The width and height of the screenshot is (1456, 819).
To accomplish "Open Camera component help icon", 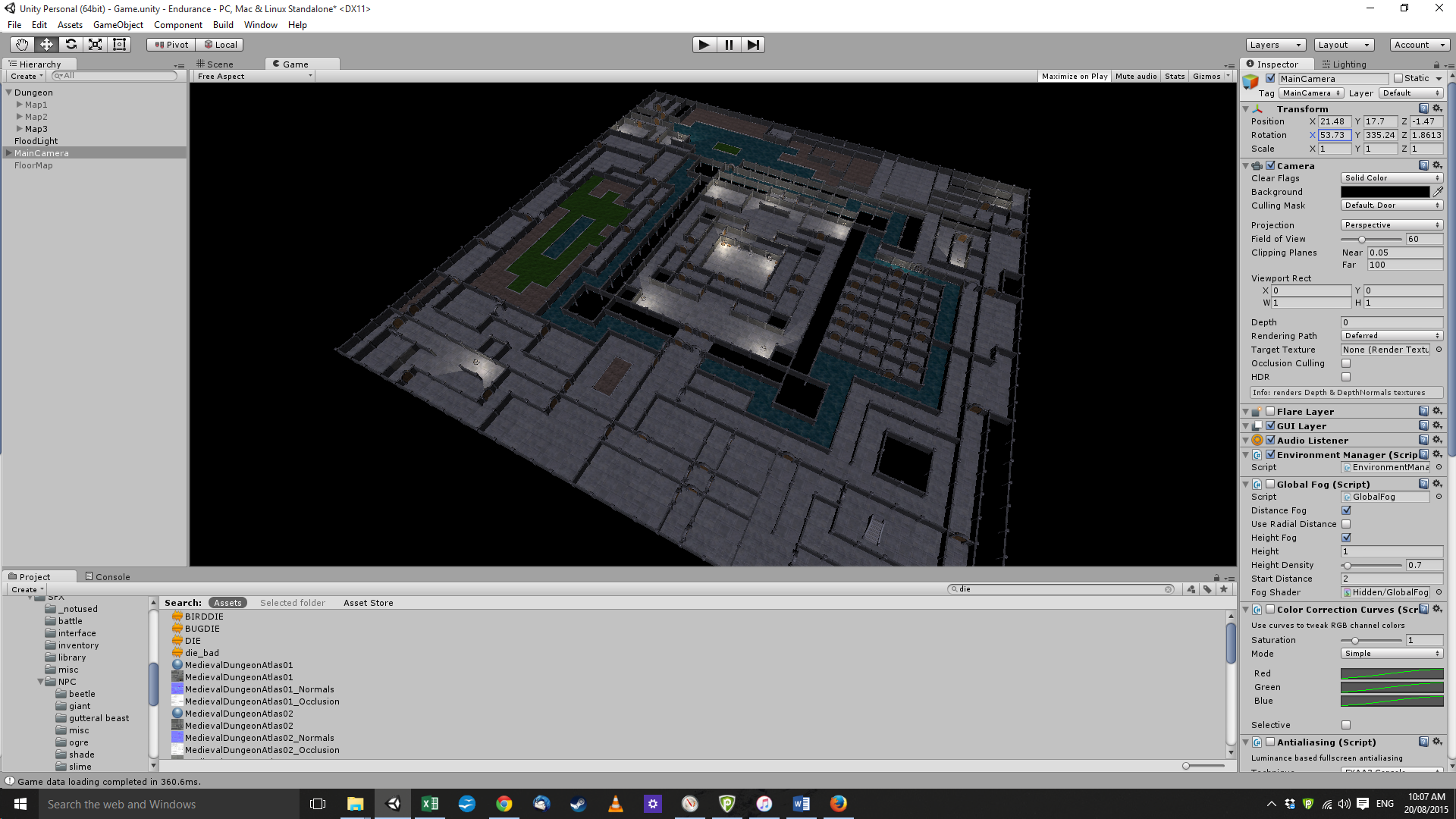I will (x=1423, y=165).
